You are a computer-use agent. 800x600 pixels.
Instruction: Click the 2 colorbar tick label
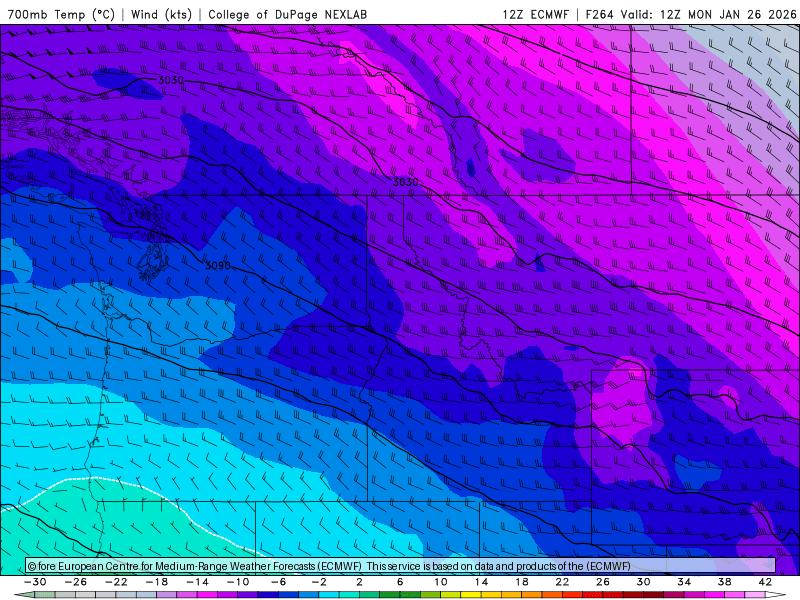pos(359,582)
